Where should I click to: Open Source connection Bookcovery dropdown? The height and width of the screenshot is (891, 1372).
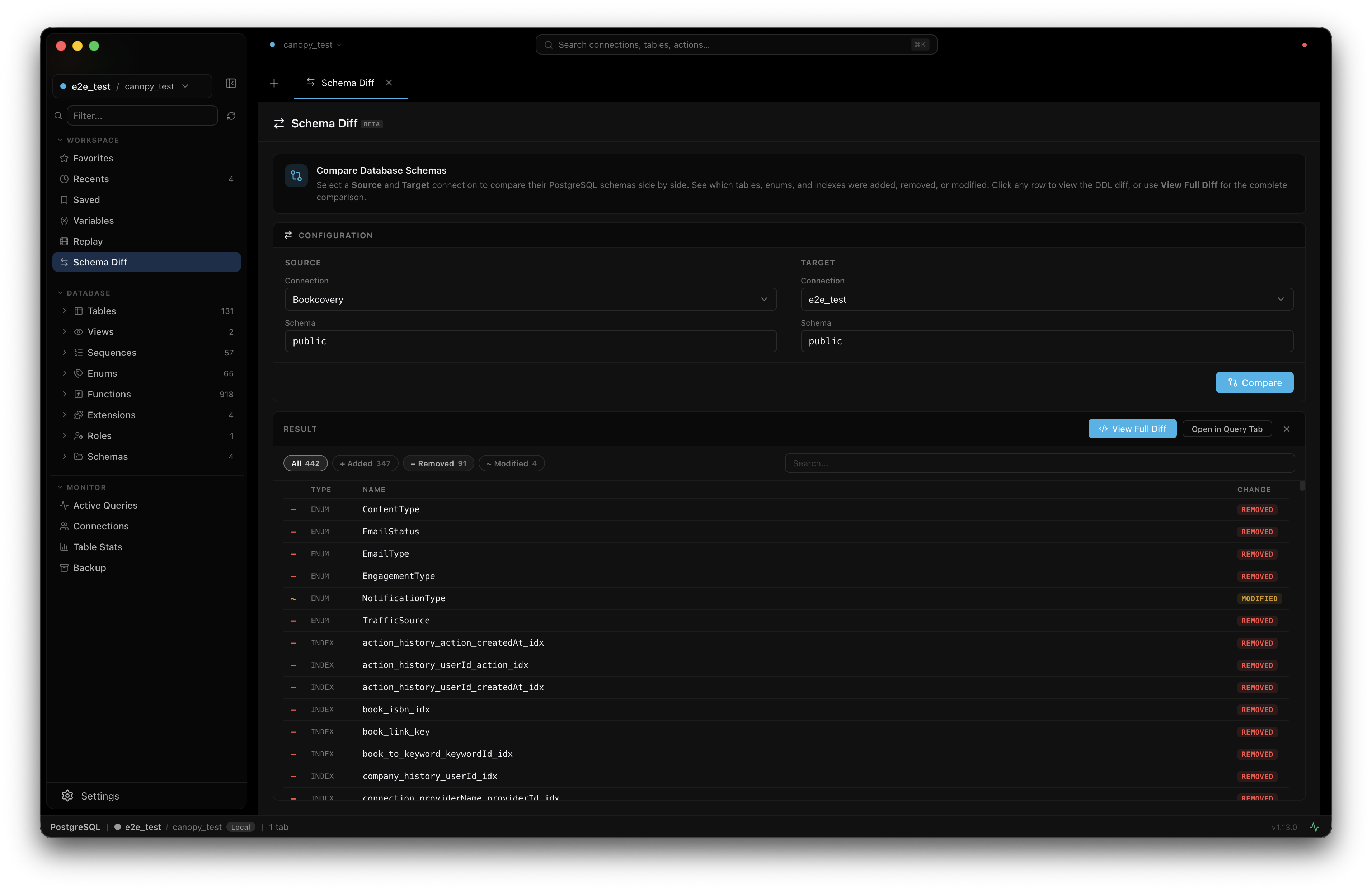[530, 299]
